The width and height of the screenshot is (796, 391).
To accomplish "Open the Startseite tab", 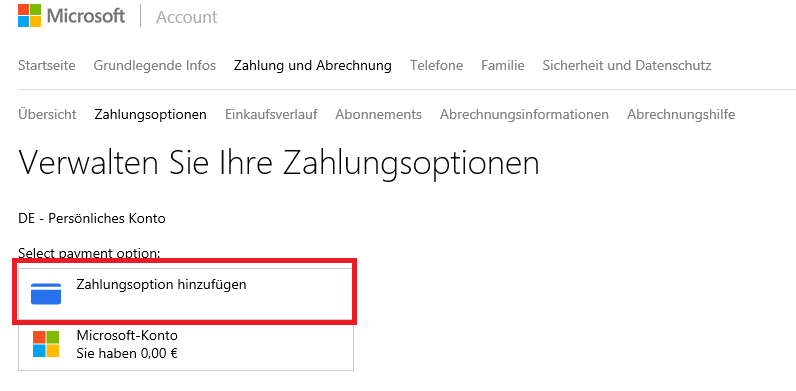I will click(x=47, y=66).
